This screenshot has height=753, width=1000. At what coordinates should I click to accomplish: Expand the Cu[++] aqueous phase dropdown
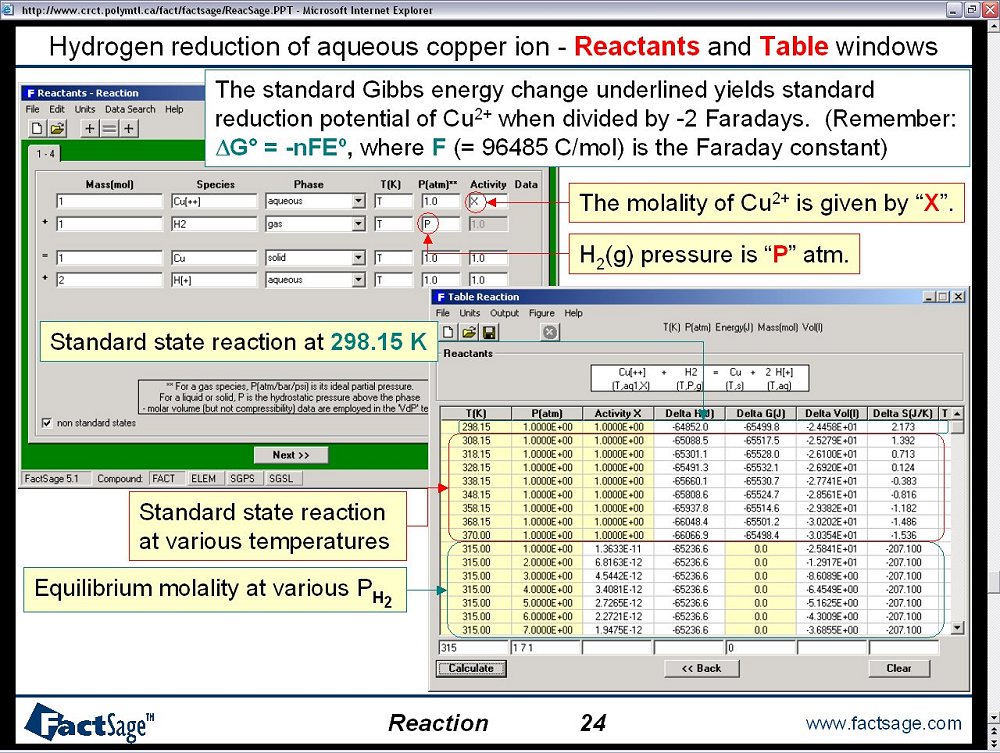[x=358, y=201]
